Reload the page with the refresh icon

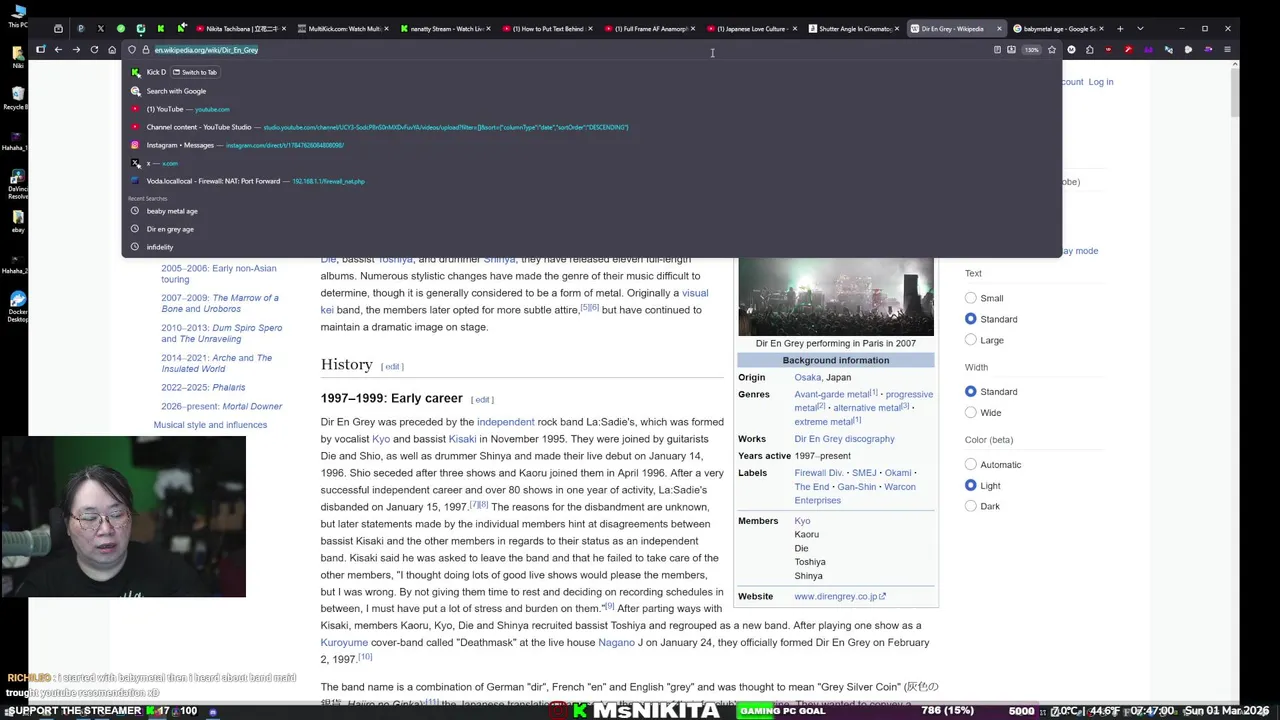(x=94, y=49)
